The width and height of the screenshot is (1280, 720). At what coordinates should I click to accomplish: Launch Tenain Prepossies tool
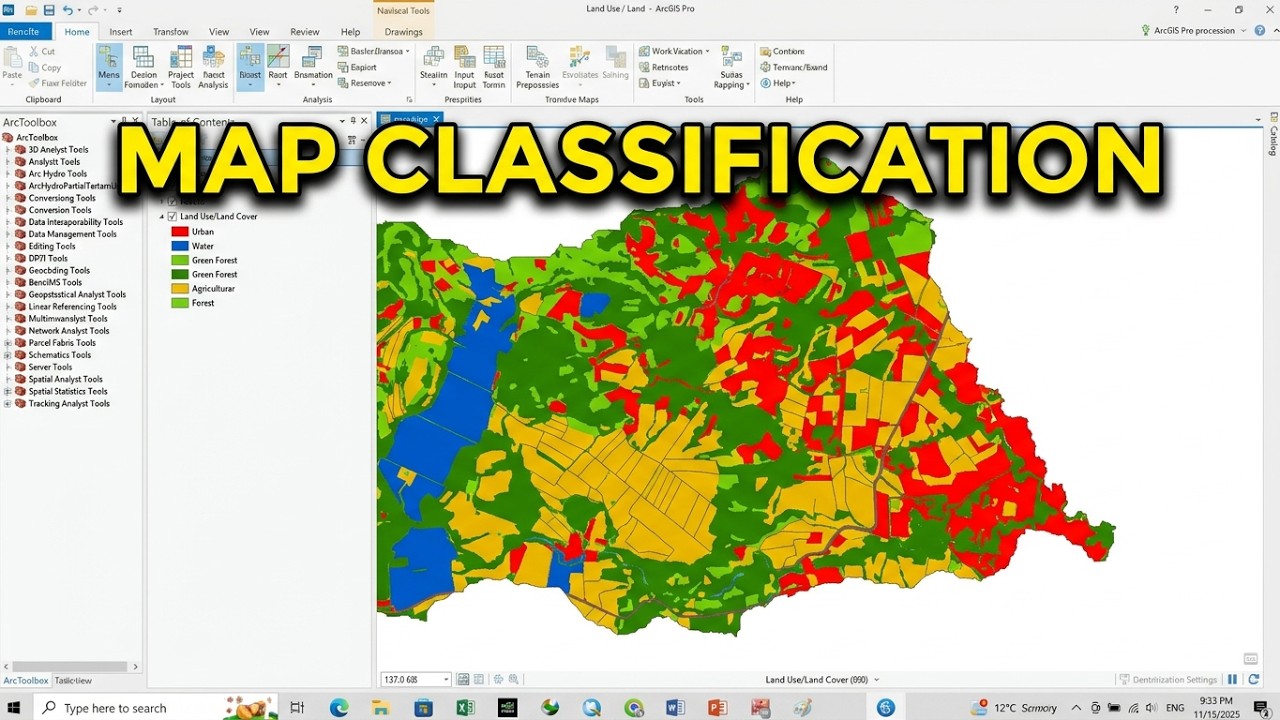tap(538, 67)
